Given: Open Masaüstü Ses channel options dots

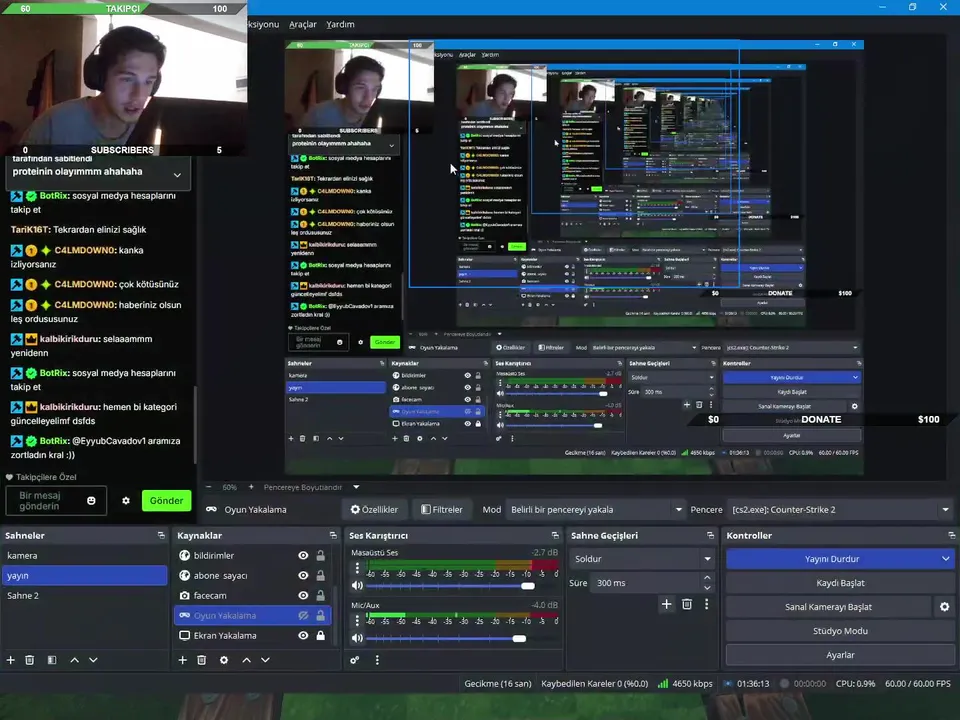Looking at the screenshot, I should pos(357,568).
